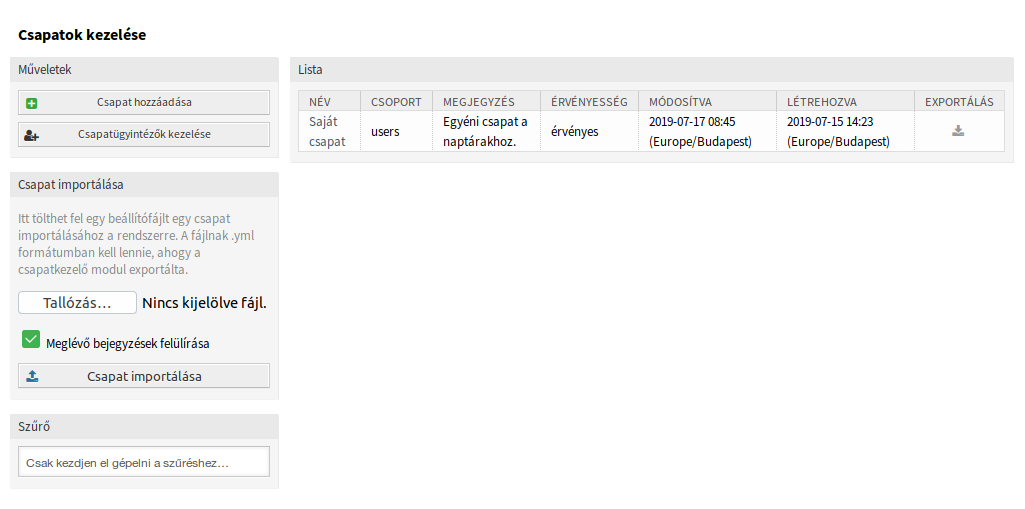This screenshot has height=509, width=1025.
Task: Uncheck Meglévő bejegyzések felülírása checkbox
Action: point(31,339)
